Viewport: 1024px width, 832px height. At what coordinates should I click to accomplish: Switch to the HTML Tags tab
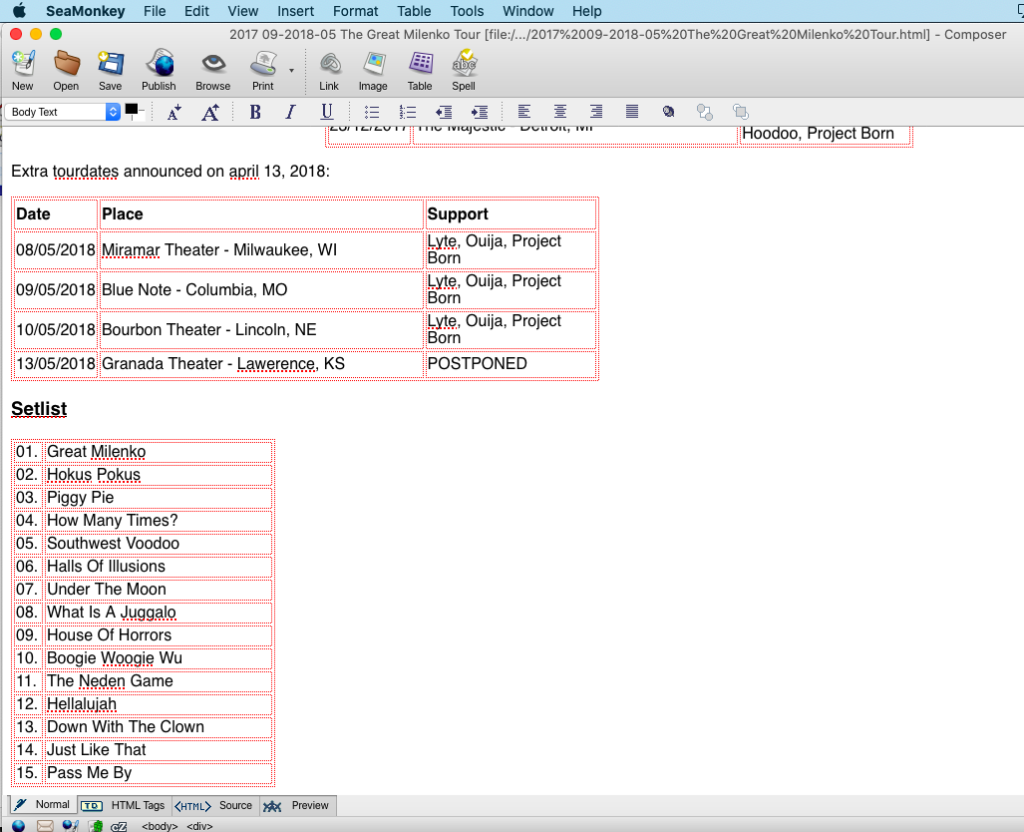point(125,805)
